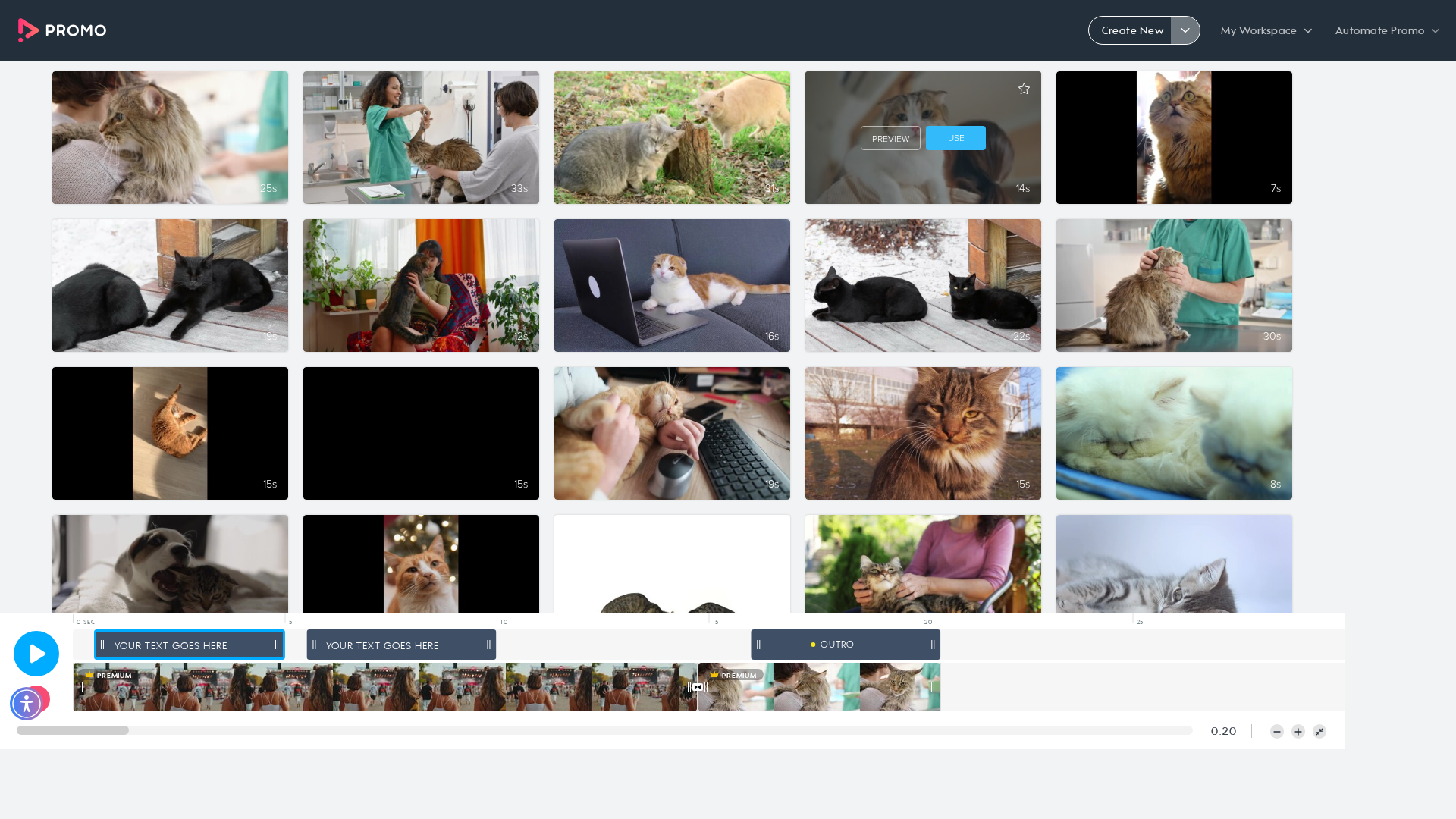1456x819 pixels.
Task: Favorite the 14s cat clip with the star
Action: point(1024,89)
